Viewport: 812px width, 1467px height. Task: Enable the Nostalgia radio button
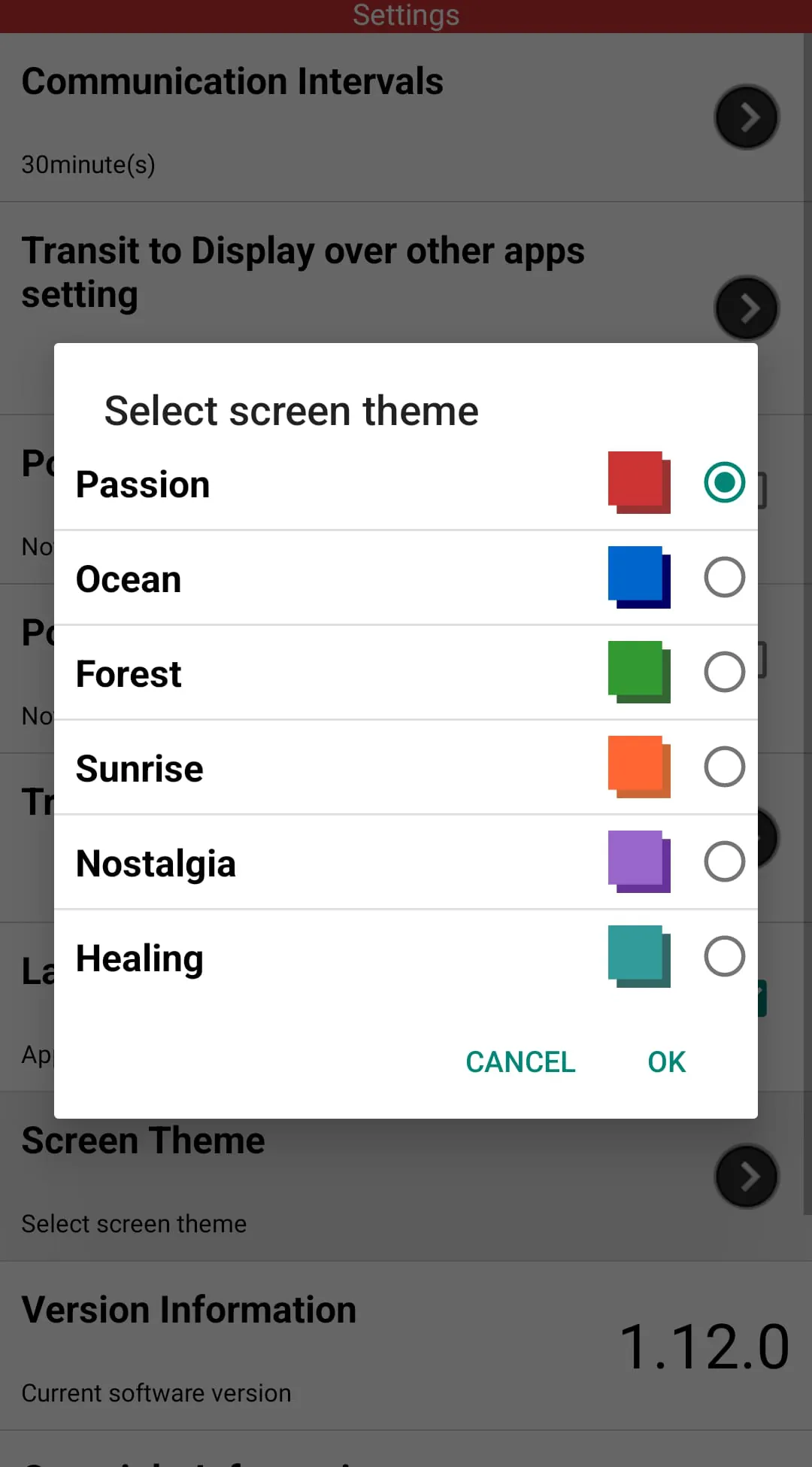click(724, 861)
